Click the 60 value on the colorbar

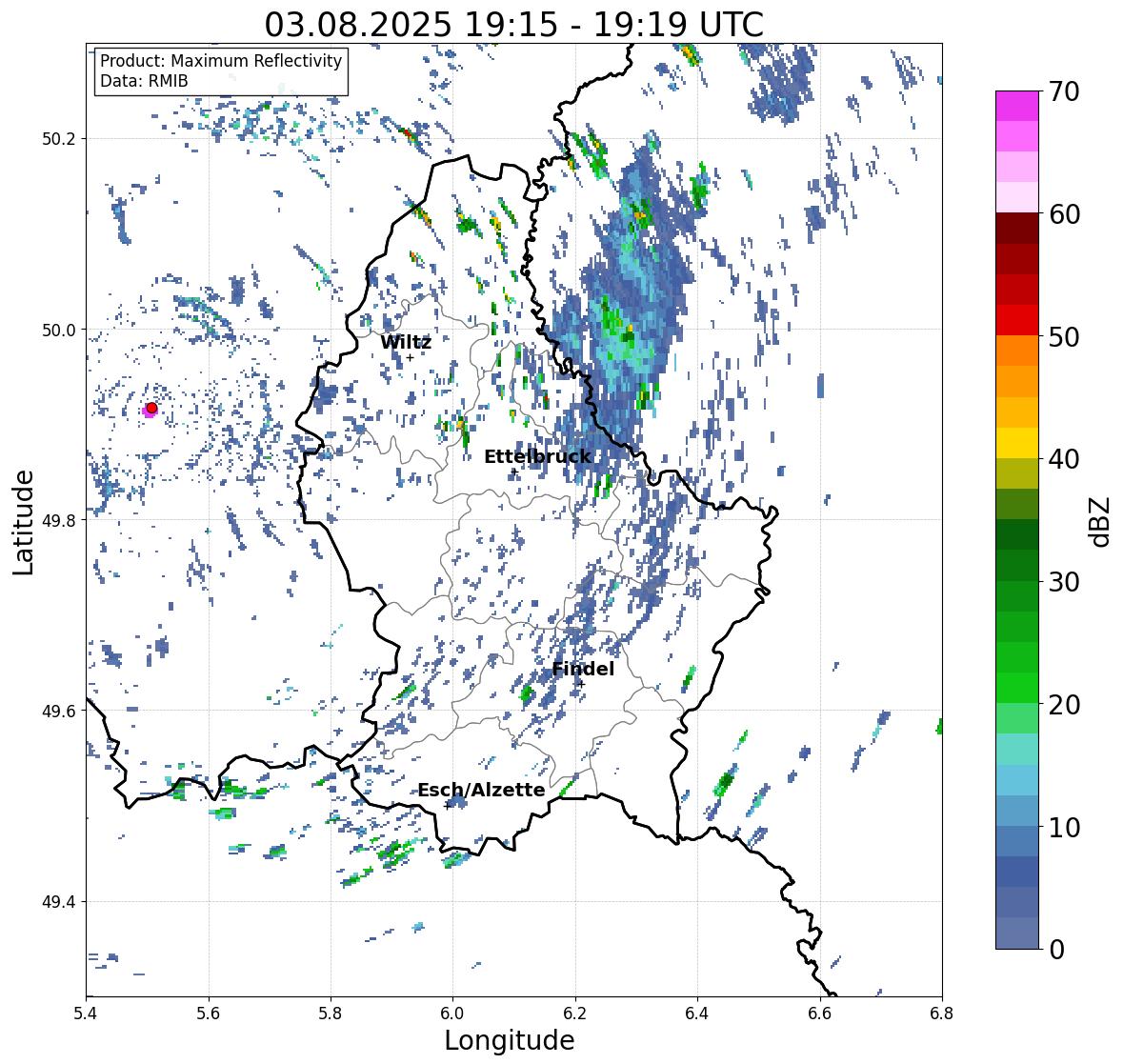[x=1063, y=214]
